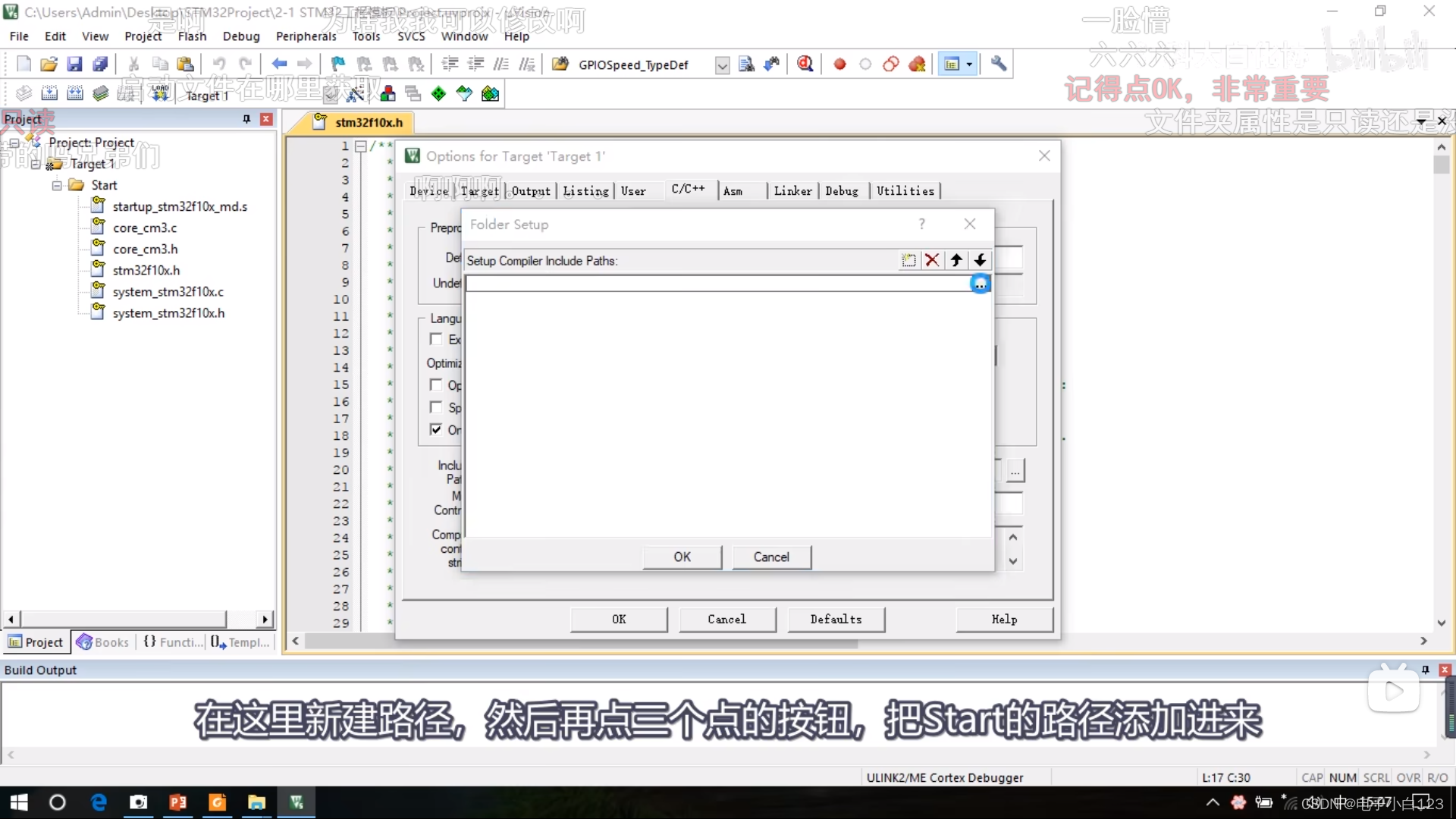
Task: Collapse the Start folder in project tree
Action: 57,185
